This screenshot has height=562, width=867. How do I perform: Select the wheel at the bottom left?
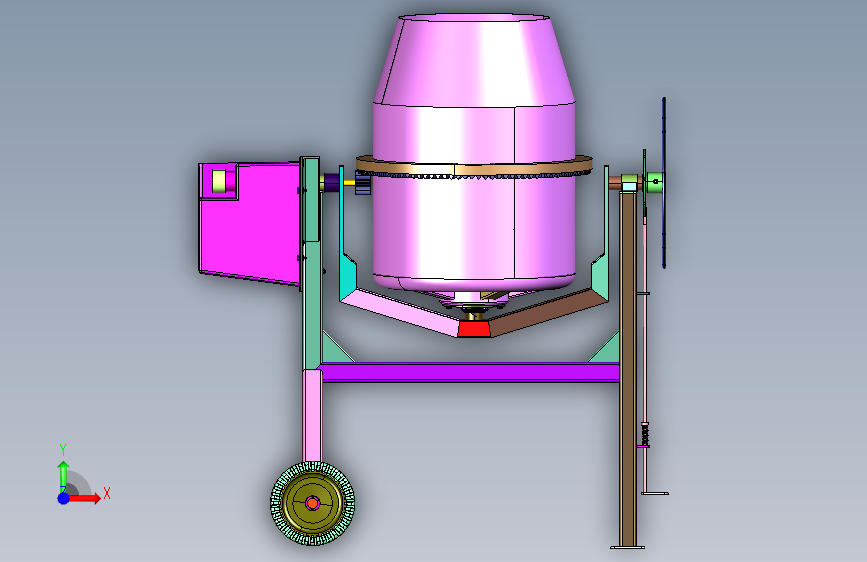click(x=312, y=503)
